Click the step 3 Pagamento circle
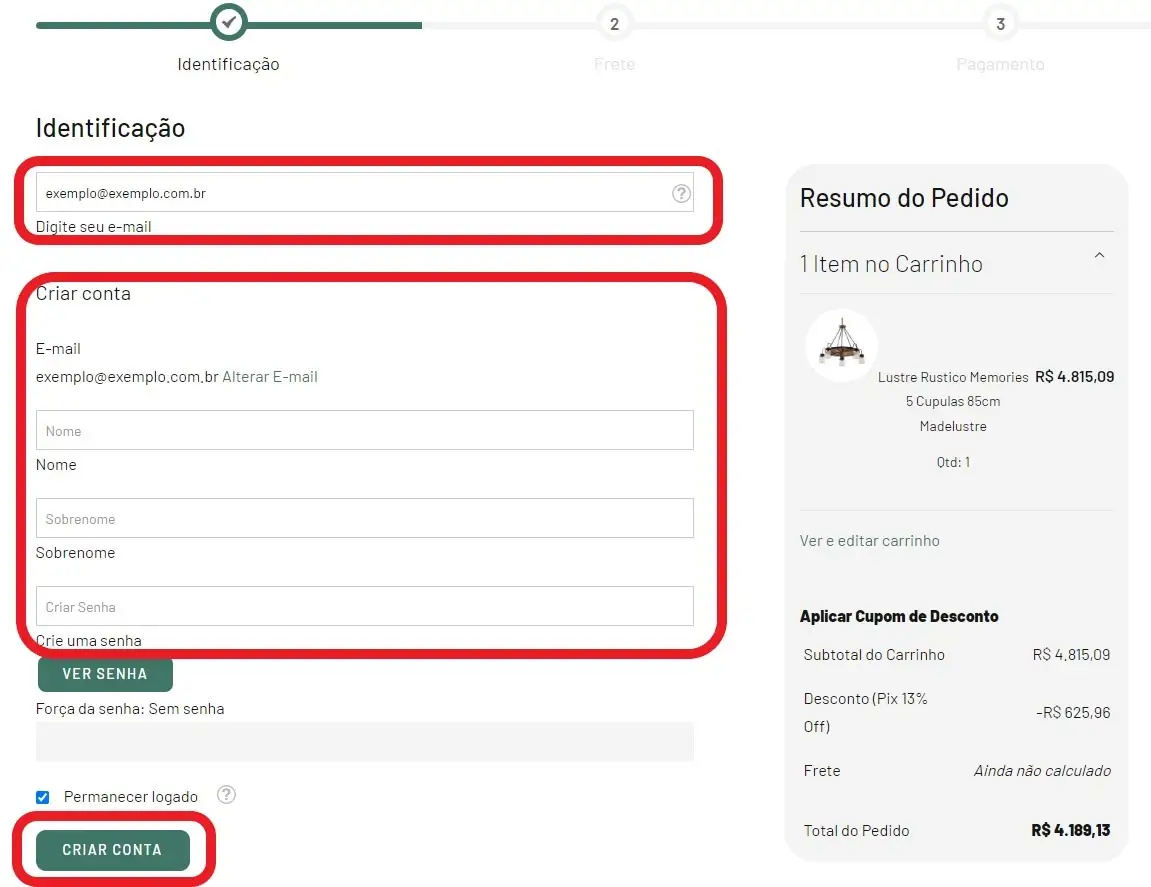 tap(1000, 23)
